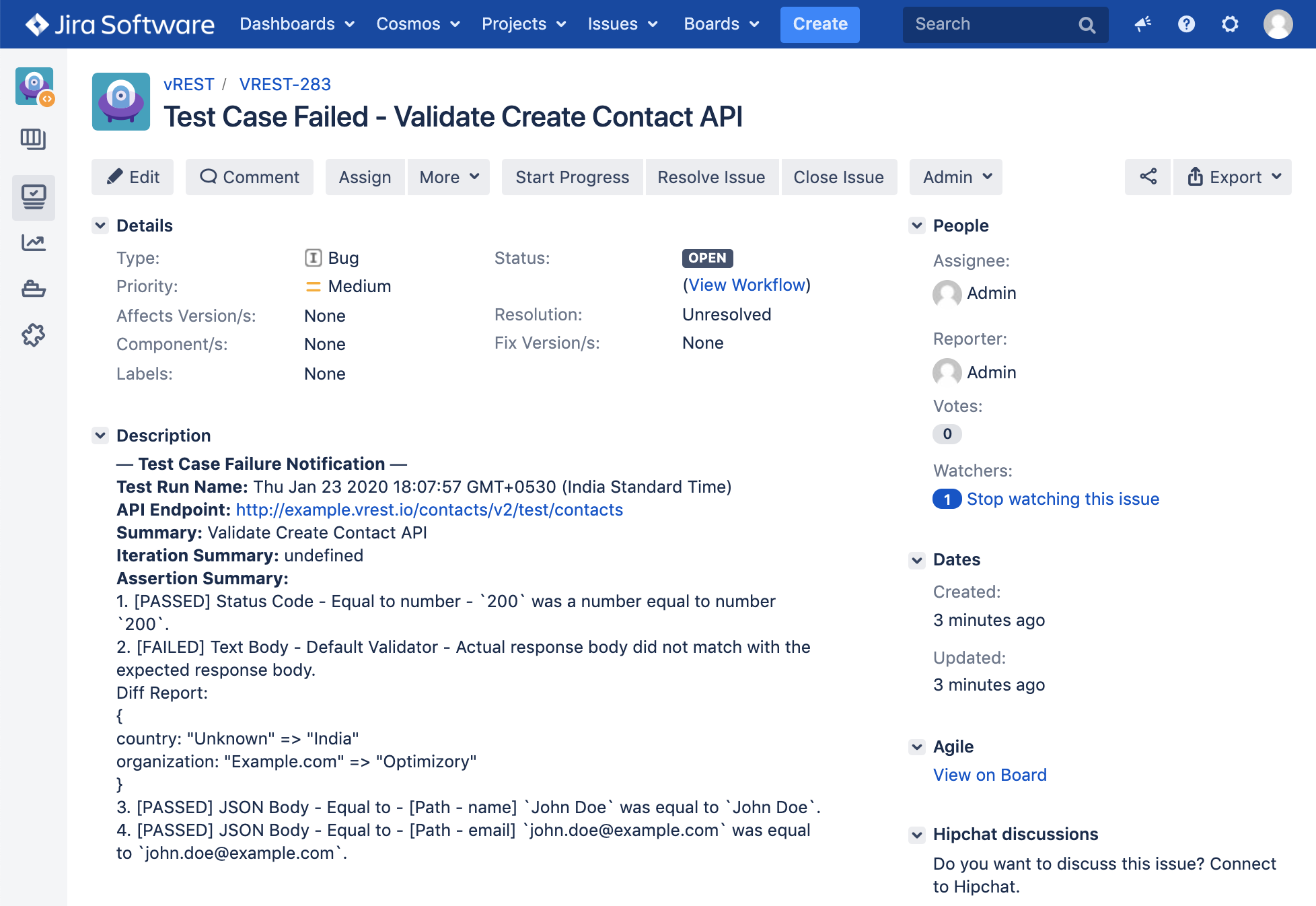Open the releases ship icon in sidebar
This screenshot has height=906, width=1316.
(x=34, y=289)
